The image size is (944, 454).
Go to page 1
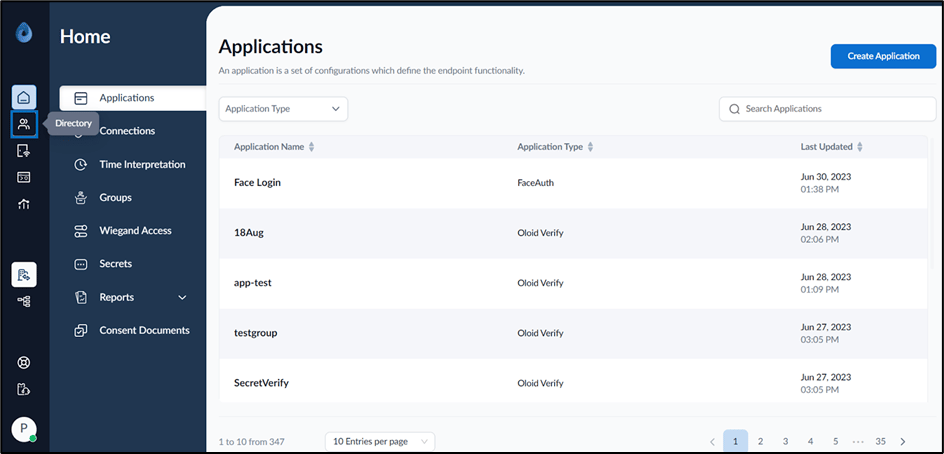click(x=735, y=441)
